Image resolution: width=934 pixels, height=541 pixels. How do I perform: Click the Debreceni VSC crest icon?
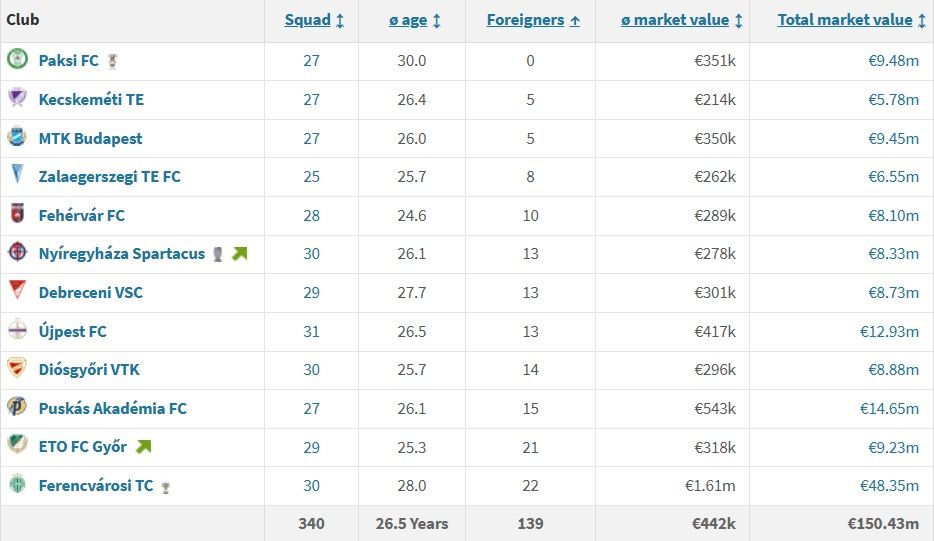coord(17,290)
